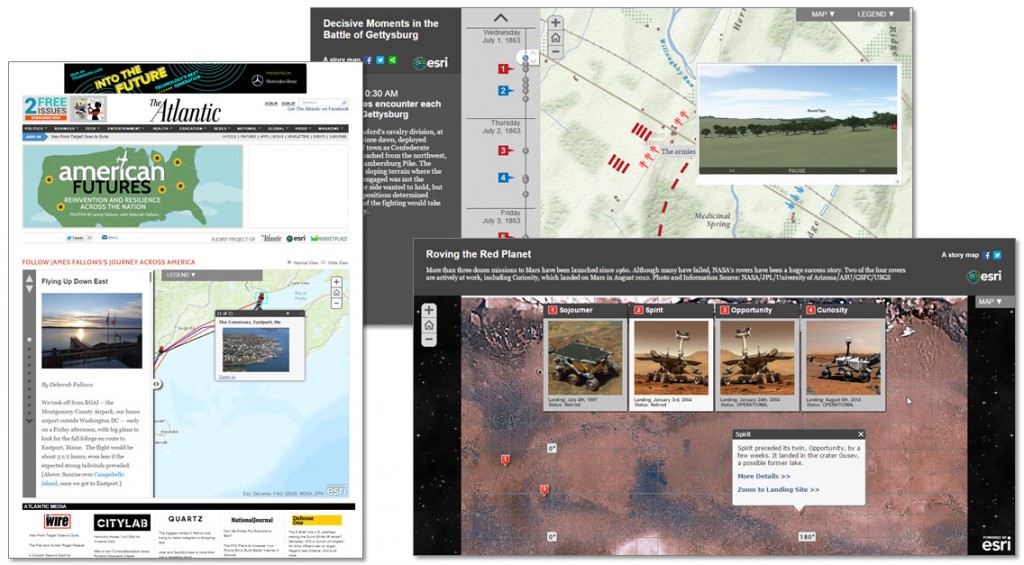
Task: Zoom out on the Gettysburg map
Action: pyautogui.click(x=555, y=52)
